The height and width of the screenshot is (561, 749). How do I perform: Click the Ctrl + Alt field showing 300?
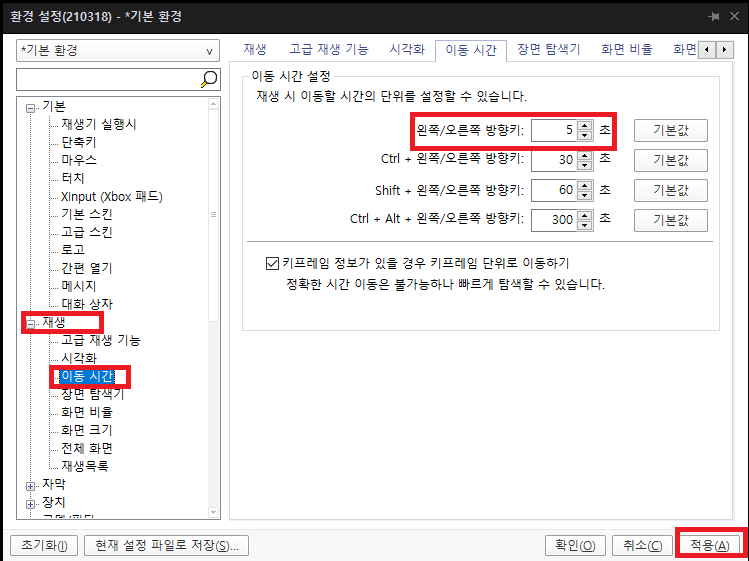(554, 220)
